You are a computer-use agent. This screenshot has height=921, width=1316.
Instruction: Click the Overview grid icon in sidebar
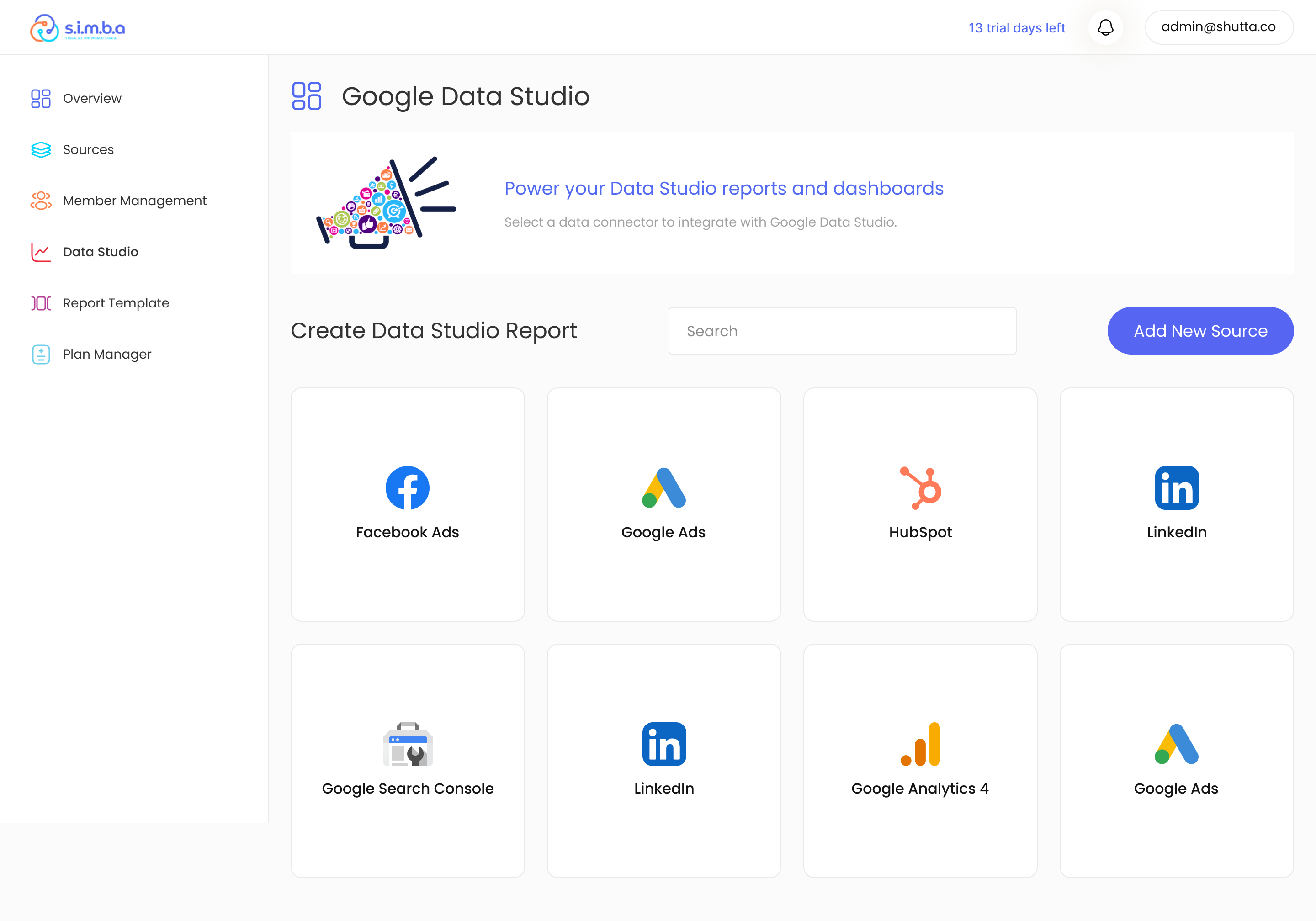(41, 99)
